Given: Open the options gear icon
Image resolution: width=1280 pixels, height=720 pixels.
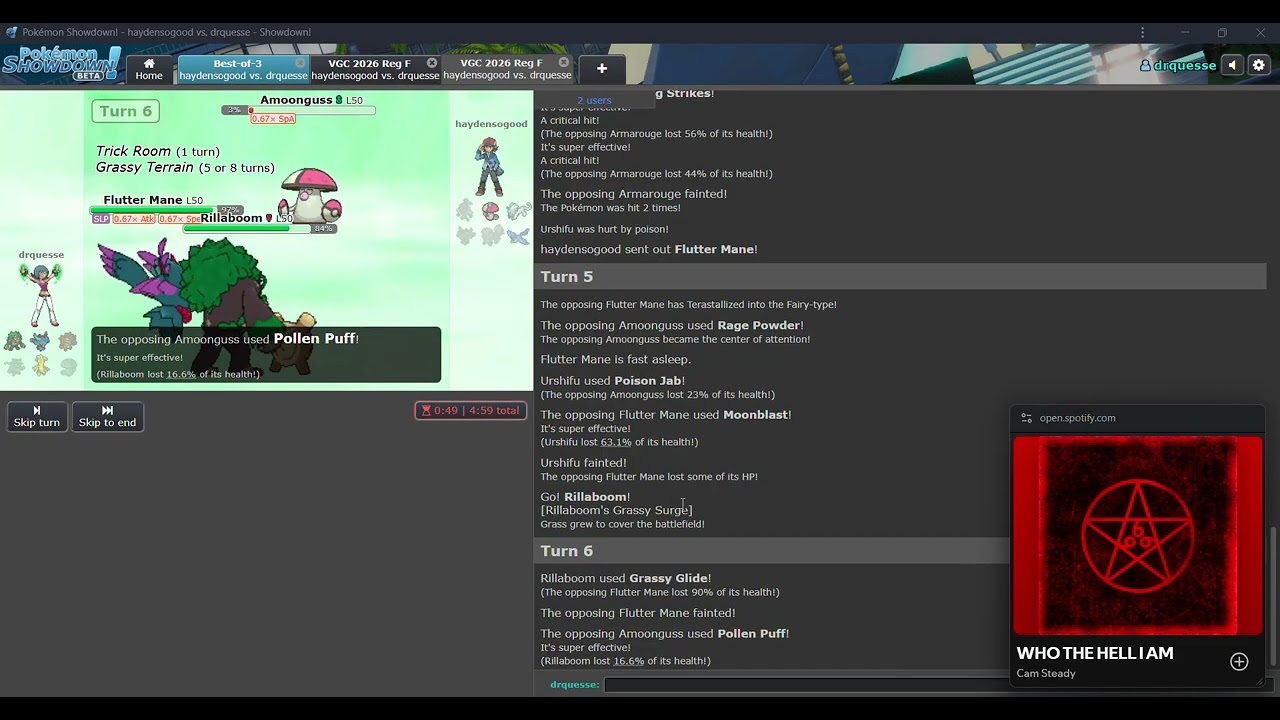Looking at the screenshot, I should (1259, 66).
